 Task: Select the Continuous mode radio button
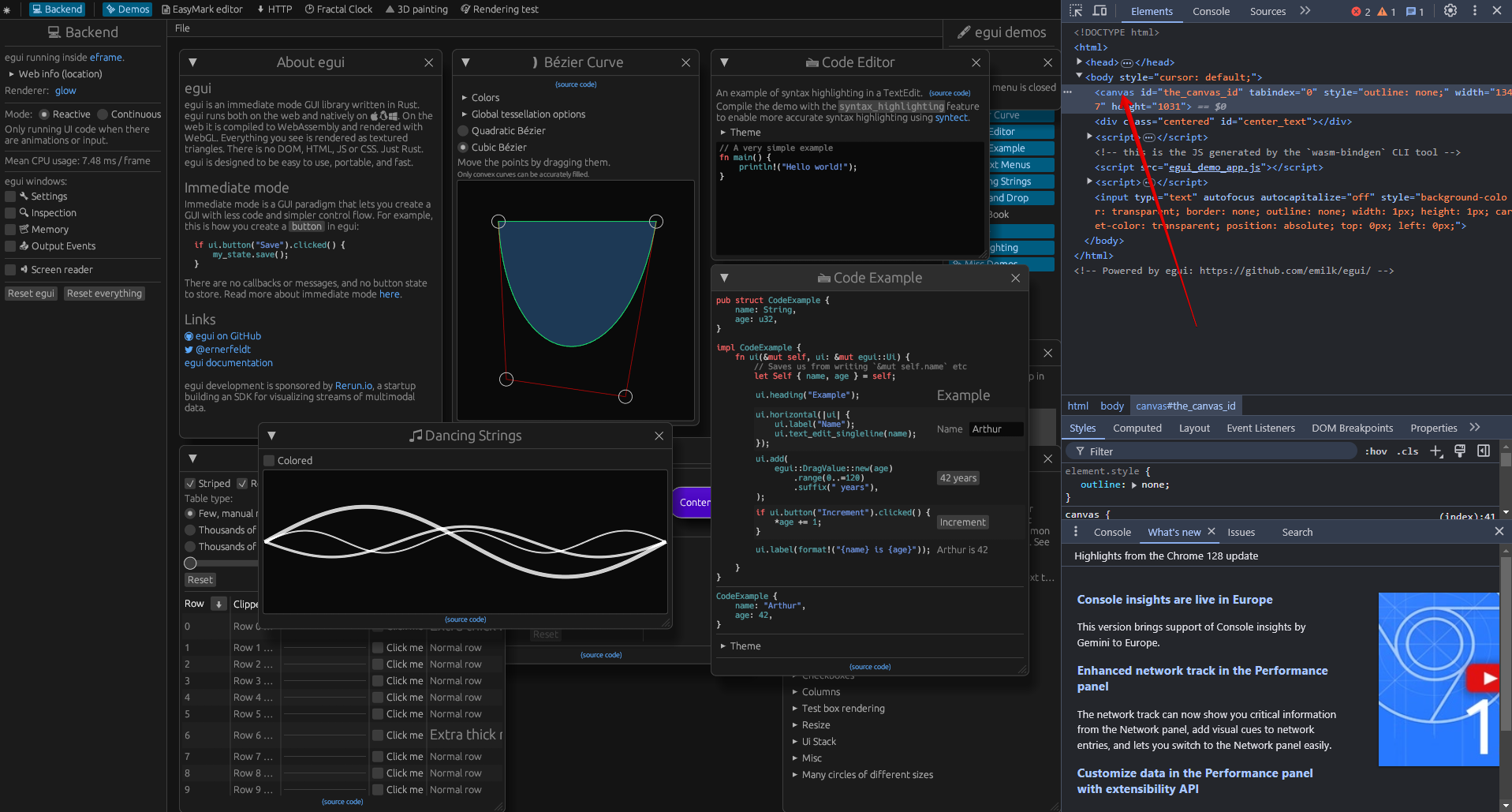click(x=103, y=114)
